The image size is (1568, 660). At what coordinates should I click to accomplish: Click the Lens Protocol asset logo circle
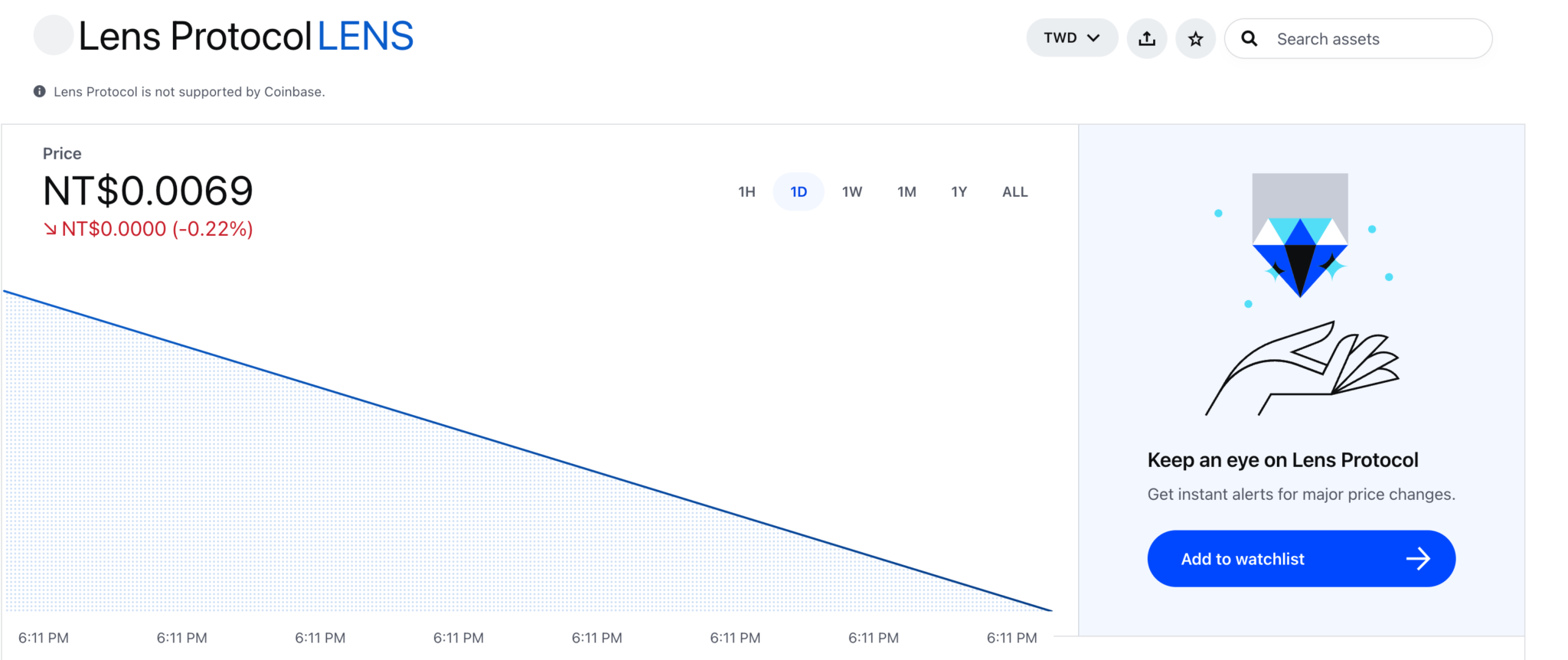tap(54, 35)
